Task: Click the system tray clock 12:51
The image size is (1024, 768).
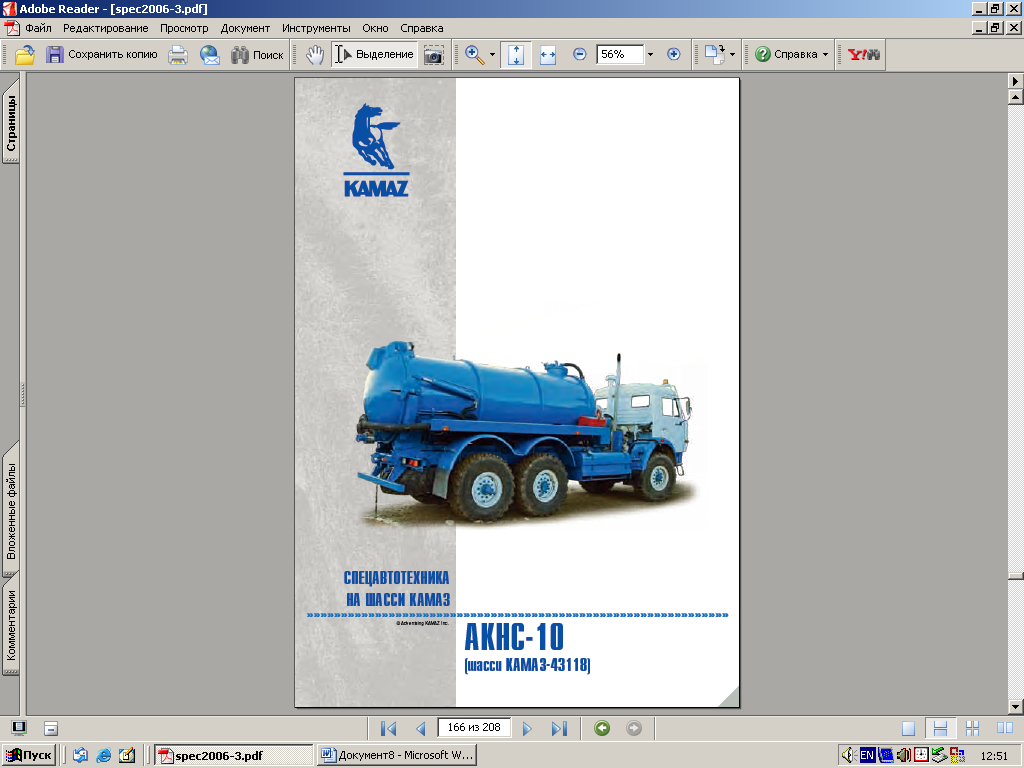Action: [994, 756]
